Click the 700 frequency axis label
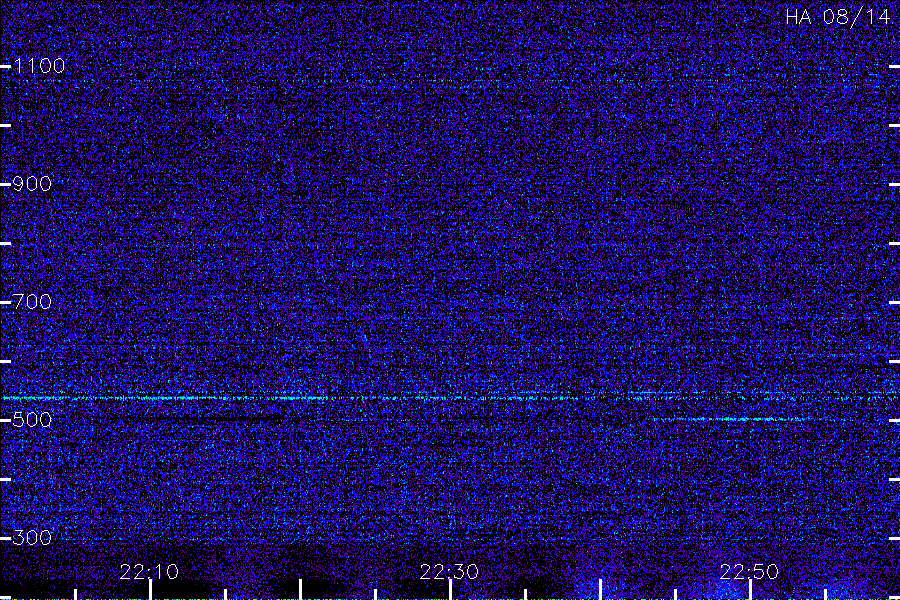This screenshot has width=900, height=600. click(x=32, y=302)
